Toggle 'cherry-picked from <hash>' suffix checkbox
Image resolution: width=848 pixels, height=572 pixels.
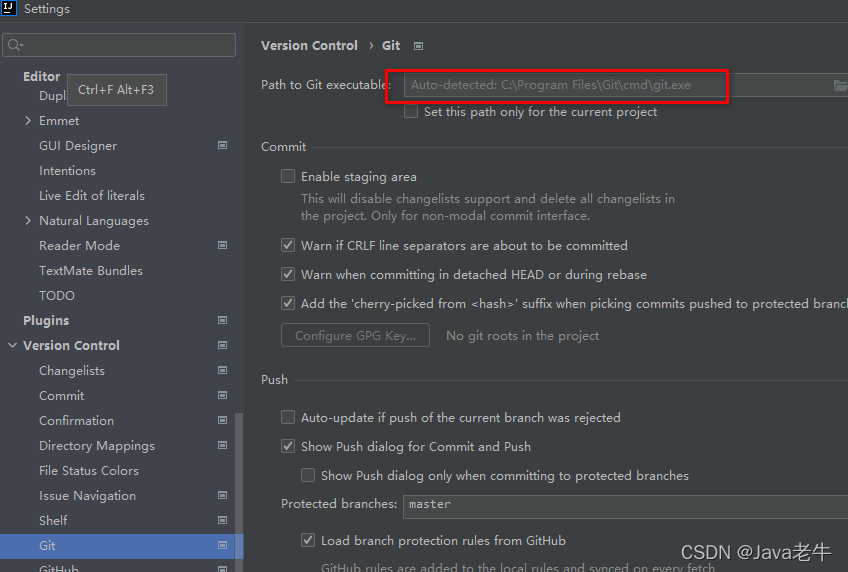pos(288,303)
